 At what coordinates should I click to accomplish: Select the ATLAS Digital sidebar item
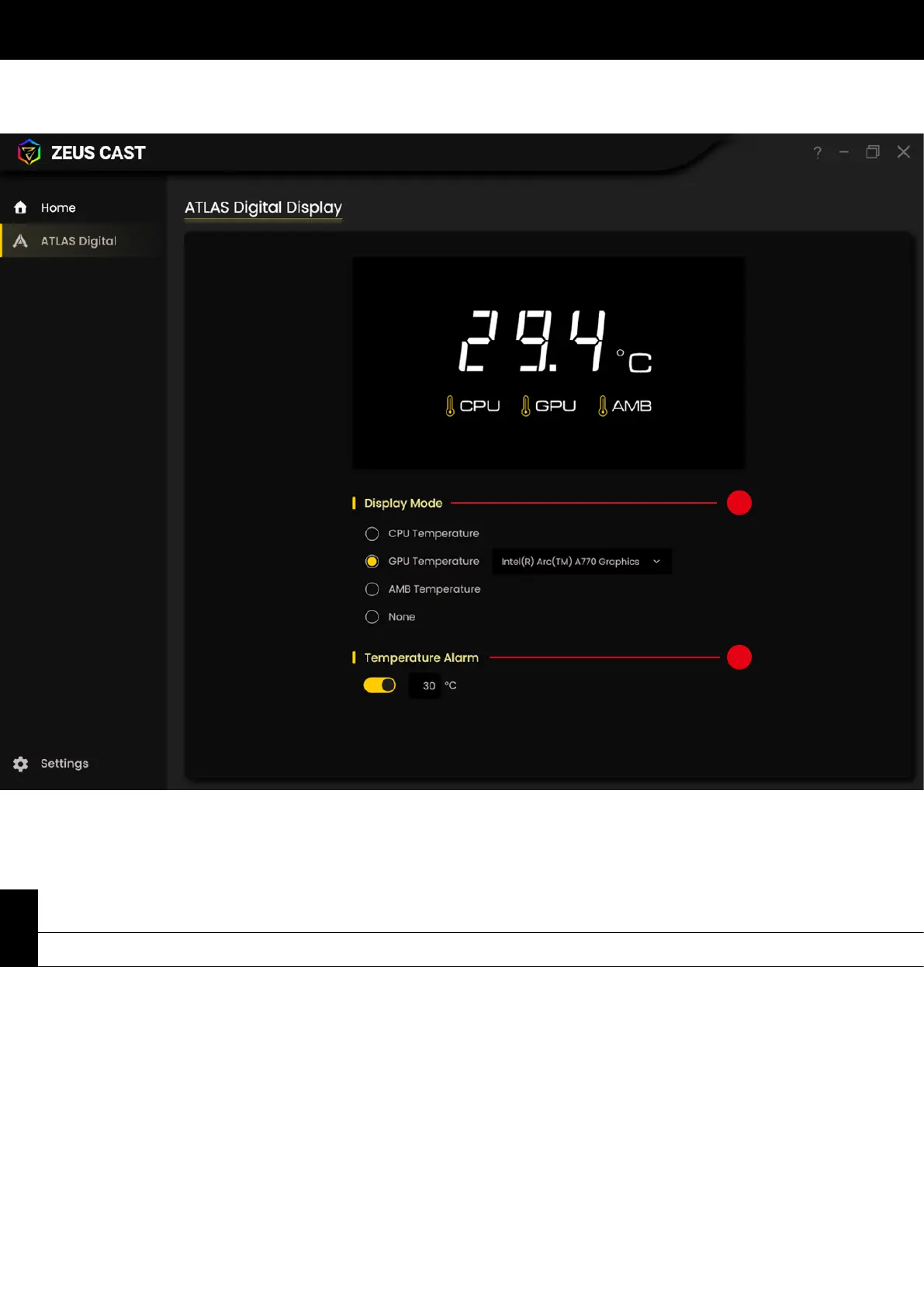click(83, 241)
